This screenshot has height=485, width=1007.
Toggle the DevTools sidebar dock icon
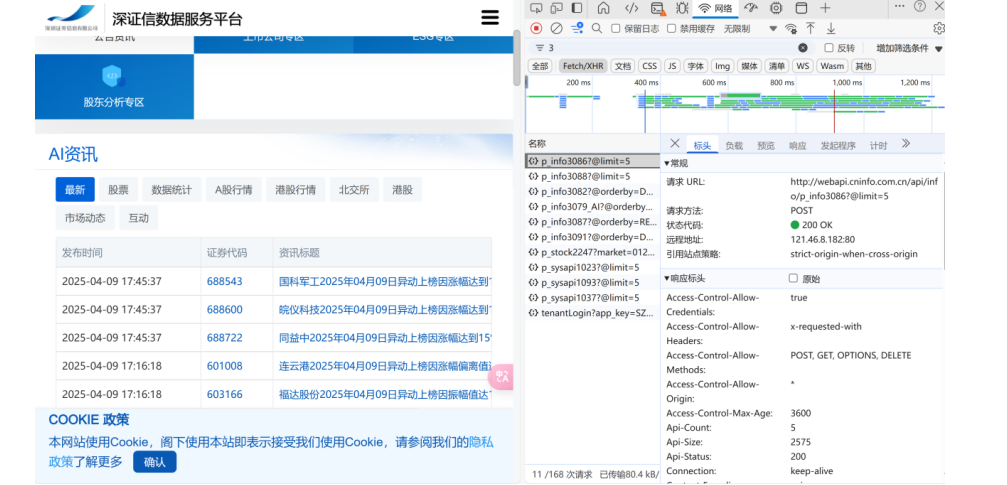click(577, 8)
